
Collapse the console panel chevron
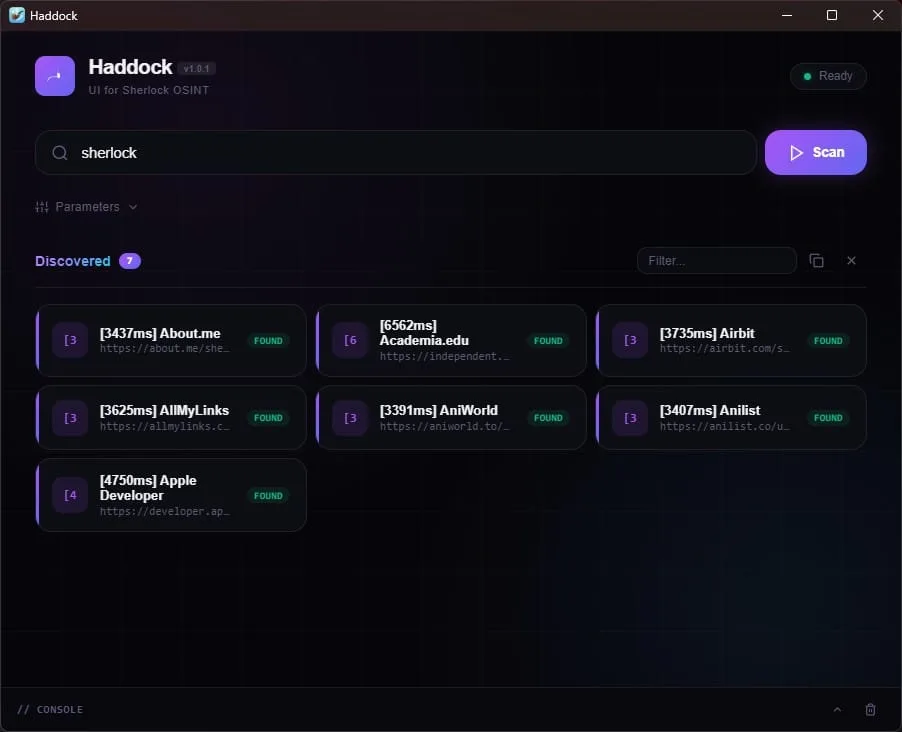click(837, 709)
